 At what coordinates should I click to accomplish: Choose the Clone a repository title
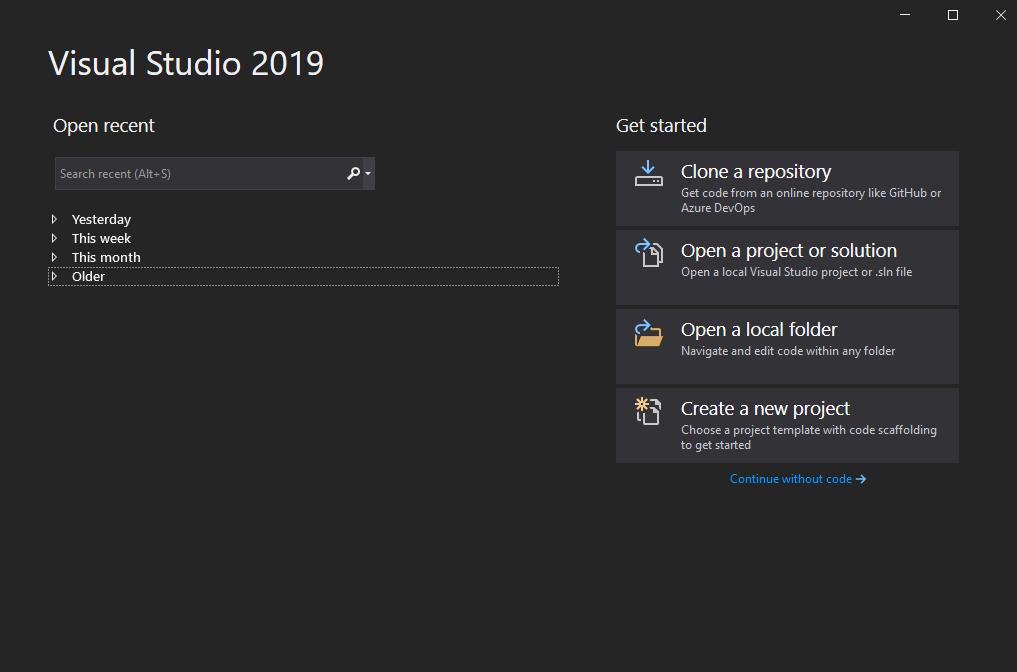755,172
